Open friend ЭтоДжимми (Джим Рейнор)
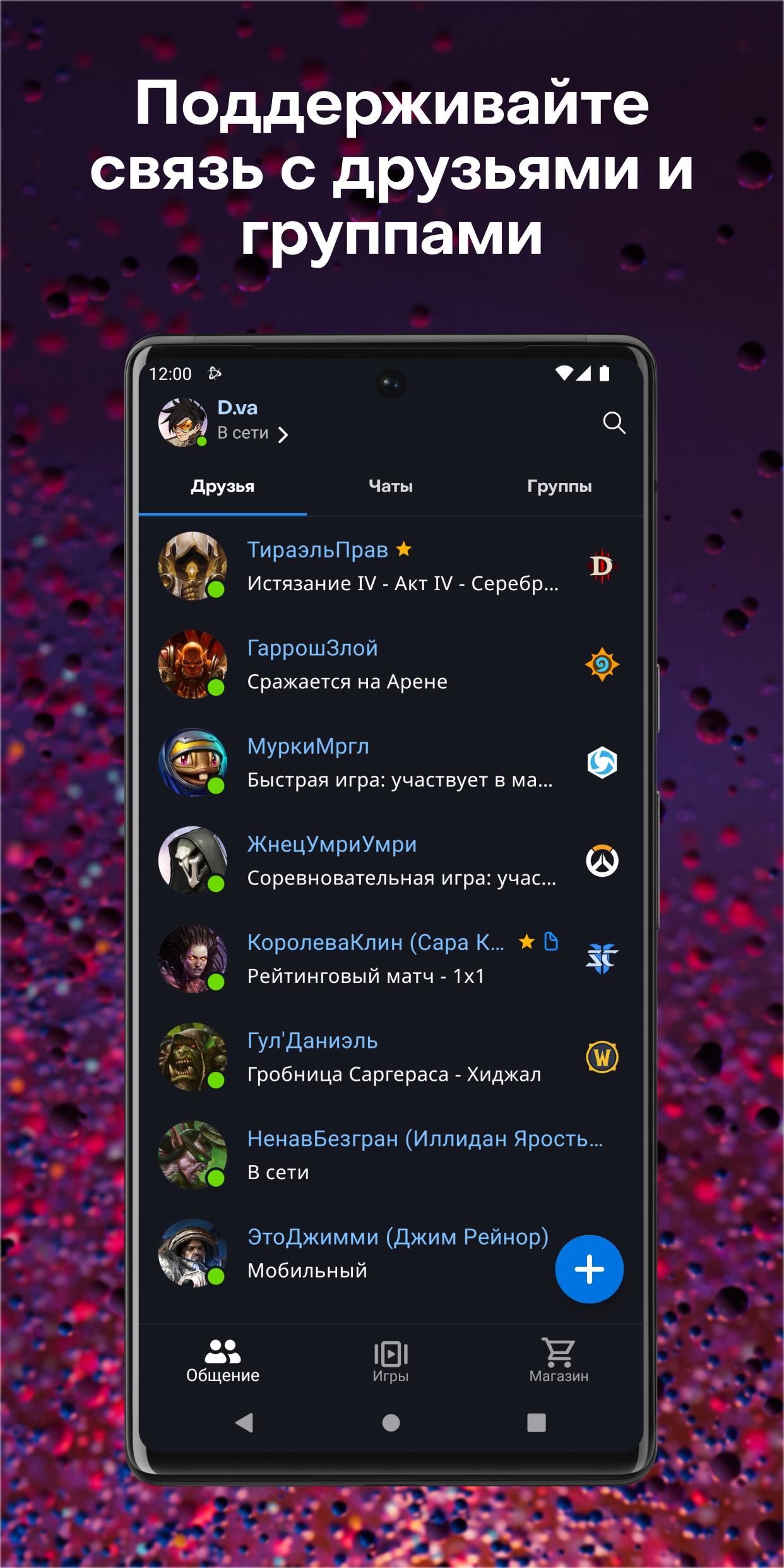 pos(391,1254)
